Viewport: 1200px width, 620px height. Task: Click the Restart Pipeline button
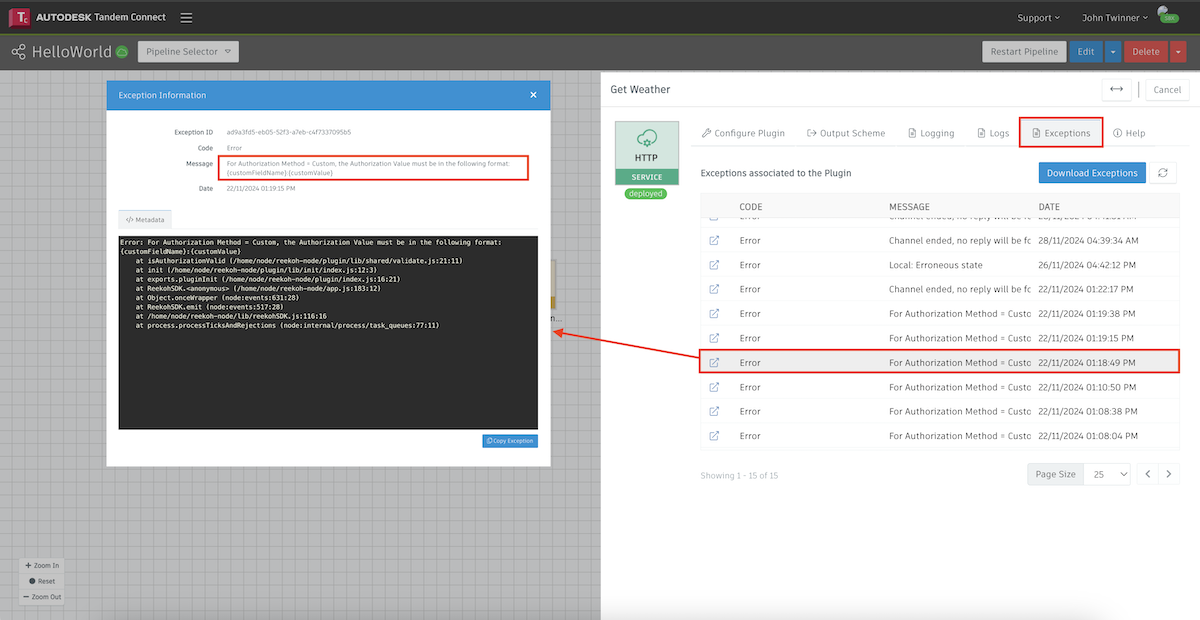[x=1024, y=52]
